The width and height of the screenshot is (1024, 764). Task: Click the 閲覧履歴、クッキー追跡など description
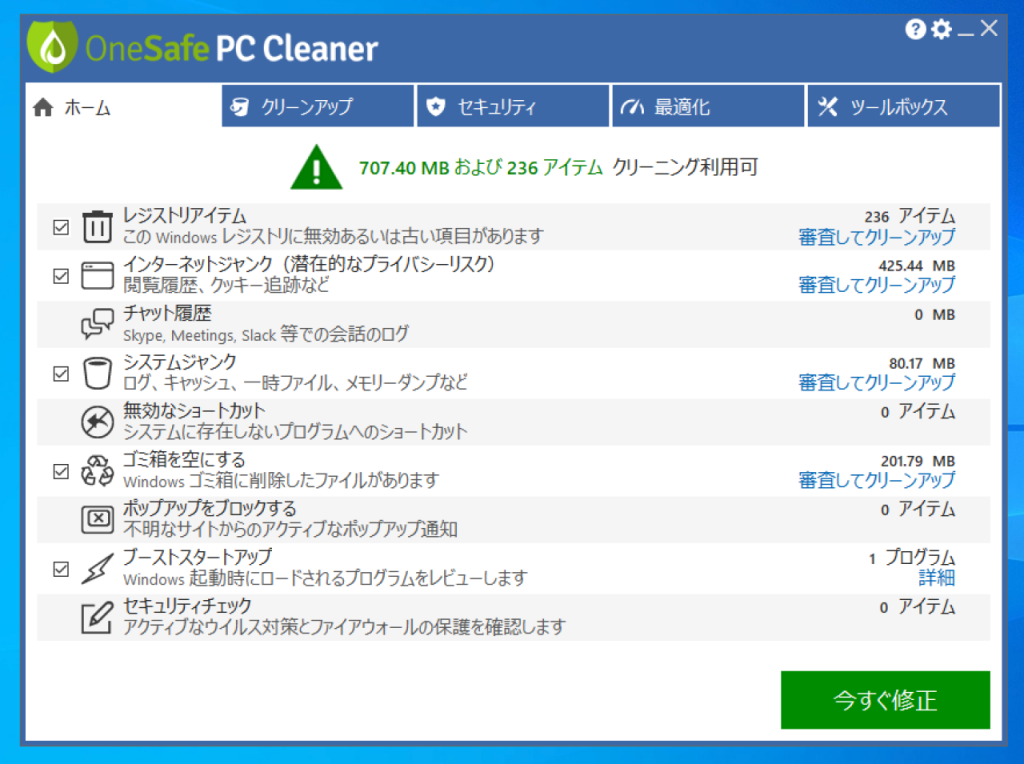(x=226, y=285)
